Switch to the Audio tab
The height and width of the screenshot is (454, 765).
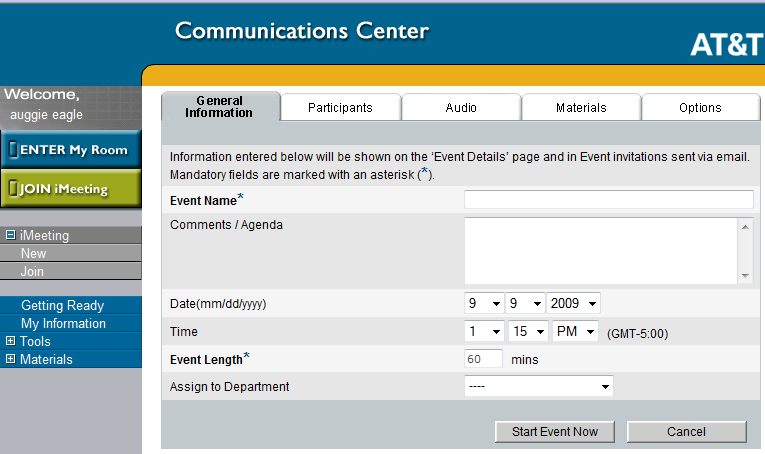click(x=461, y=107)
